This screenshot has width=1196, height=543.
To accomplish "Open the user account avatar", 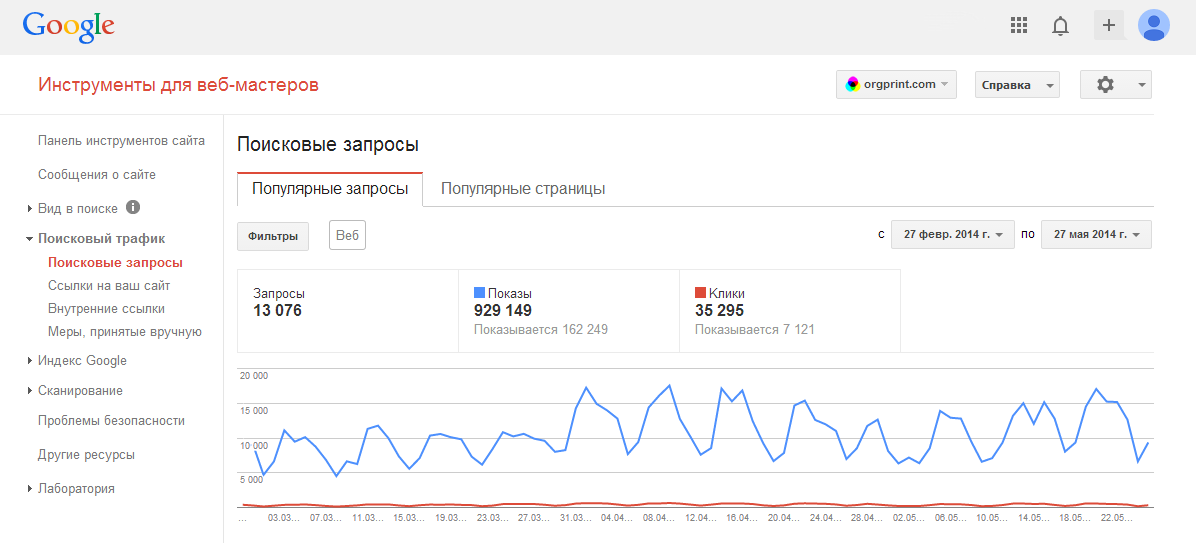I will pyautogui.click(x=1154, y=25).
